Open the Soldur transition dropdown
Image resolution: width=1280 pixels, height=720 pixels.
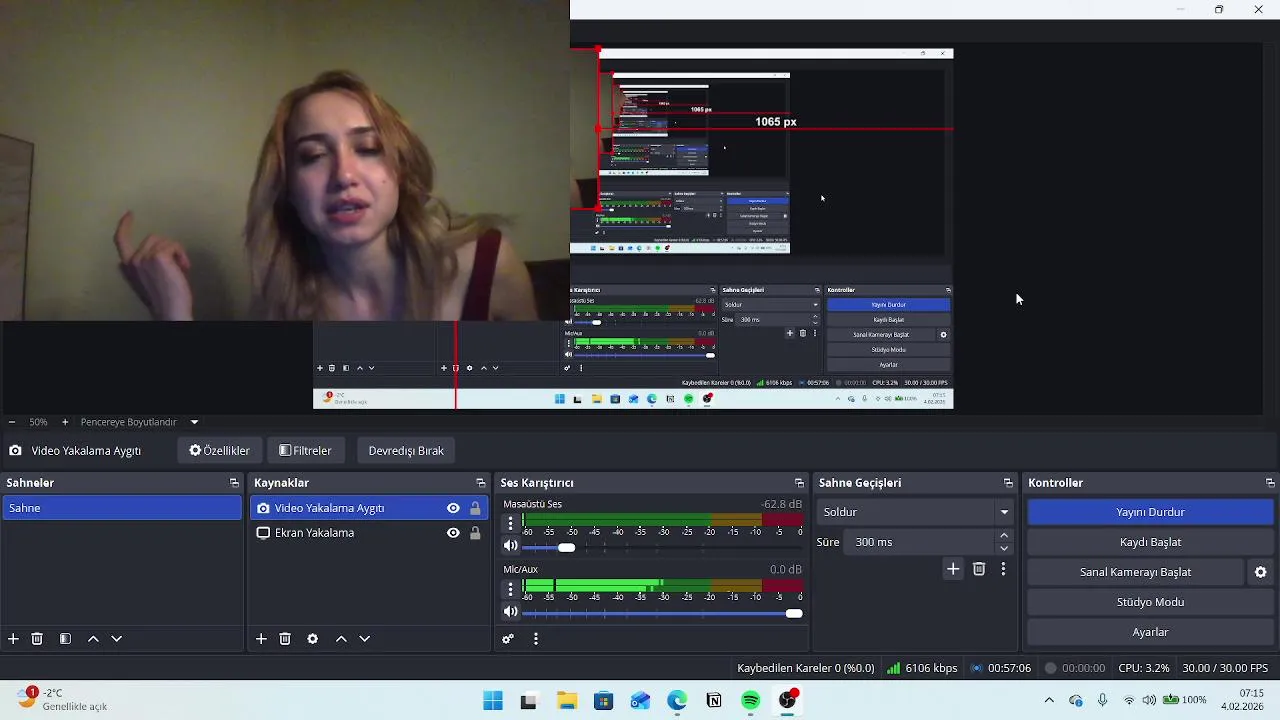point(916,512)
